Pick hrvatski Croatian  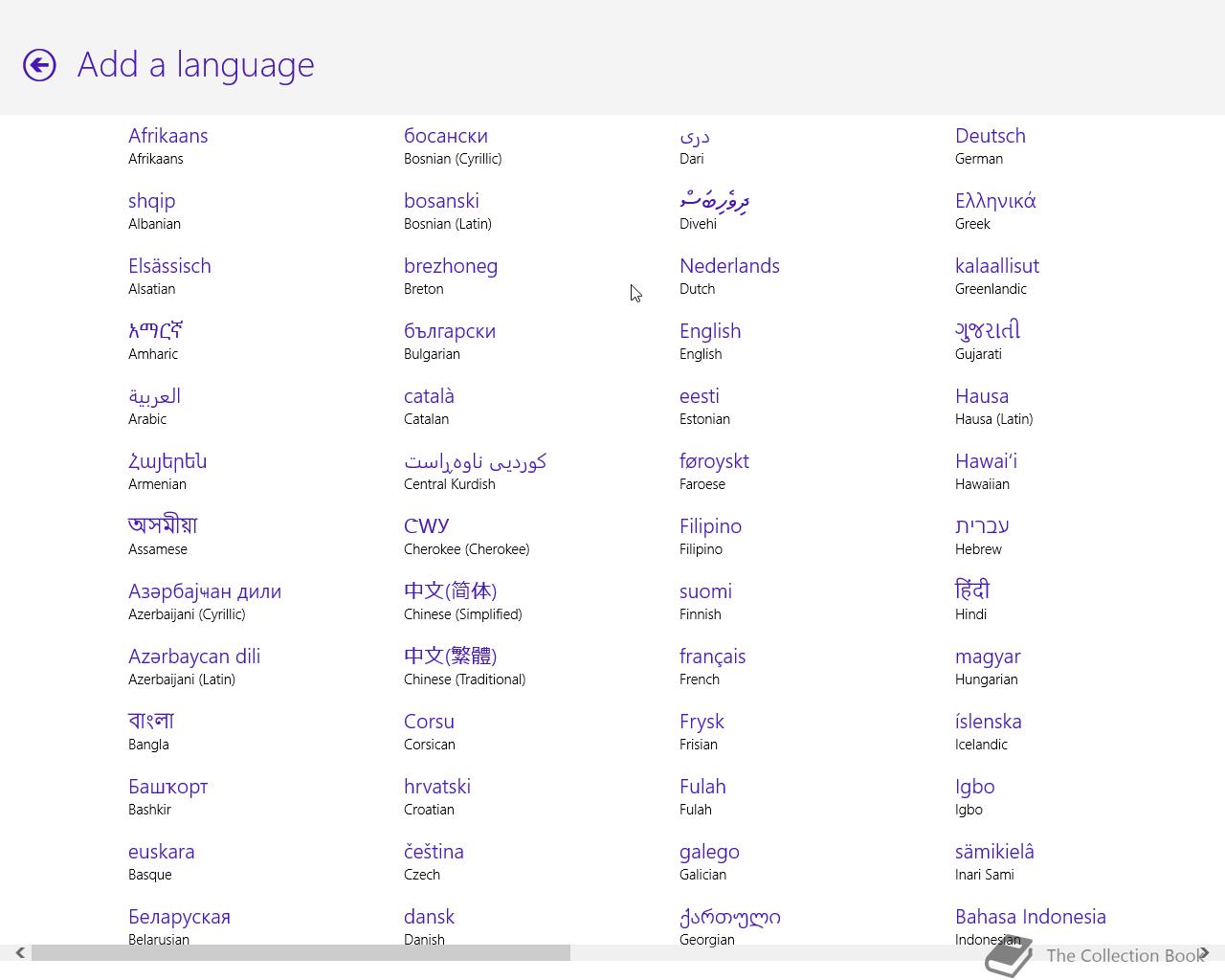[437, 797]
